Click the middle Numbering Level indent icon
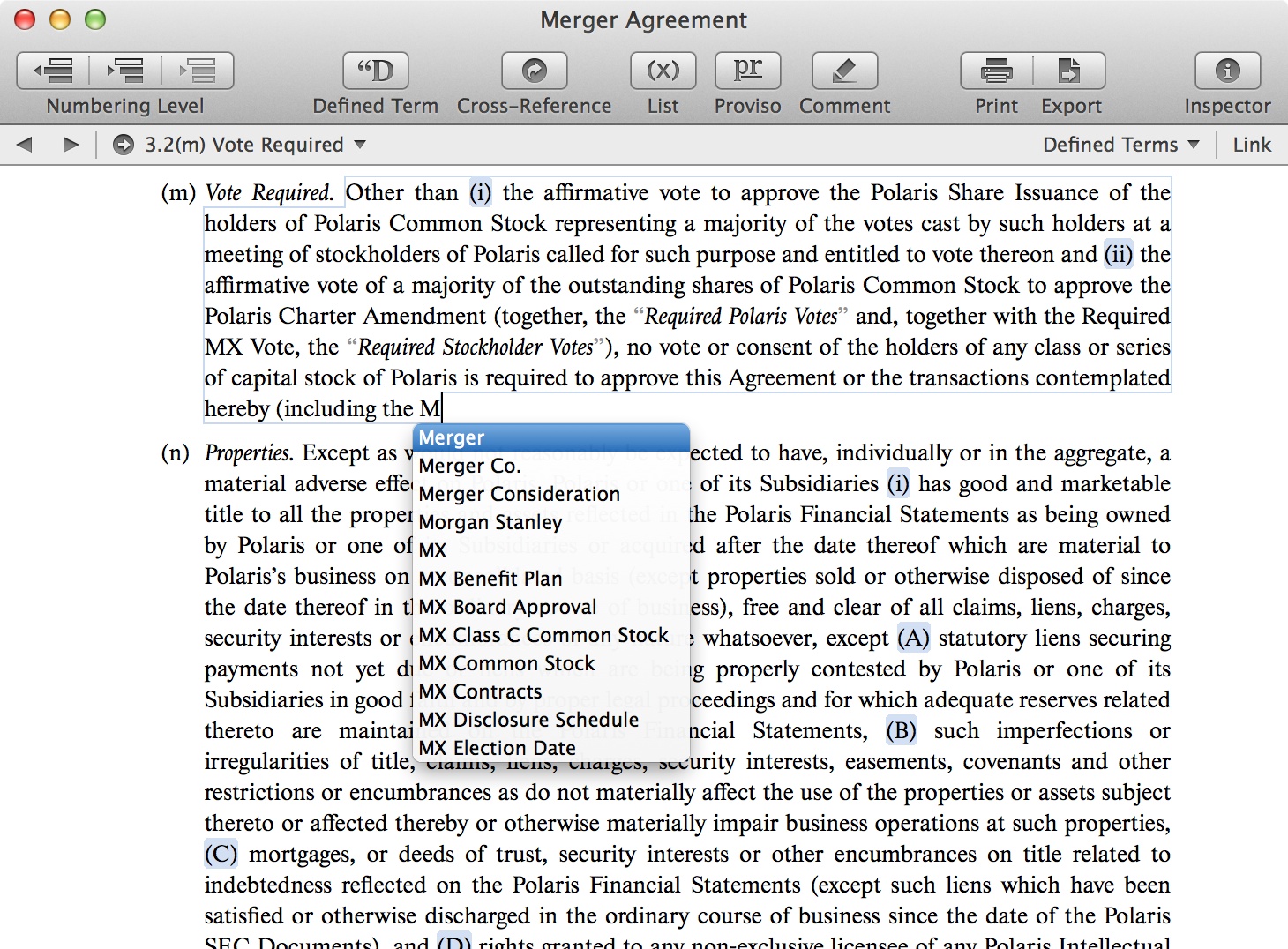The height and width of the screenshot is (949, 1288). point(125,71)
